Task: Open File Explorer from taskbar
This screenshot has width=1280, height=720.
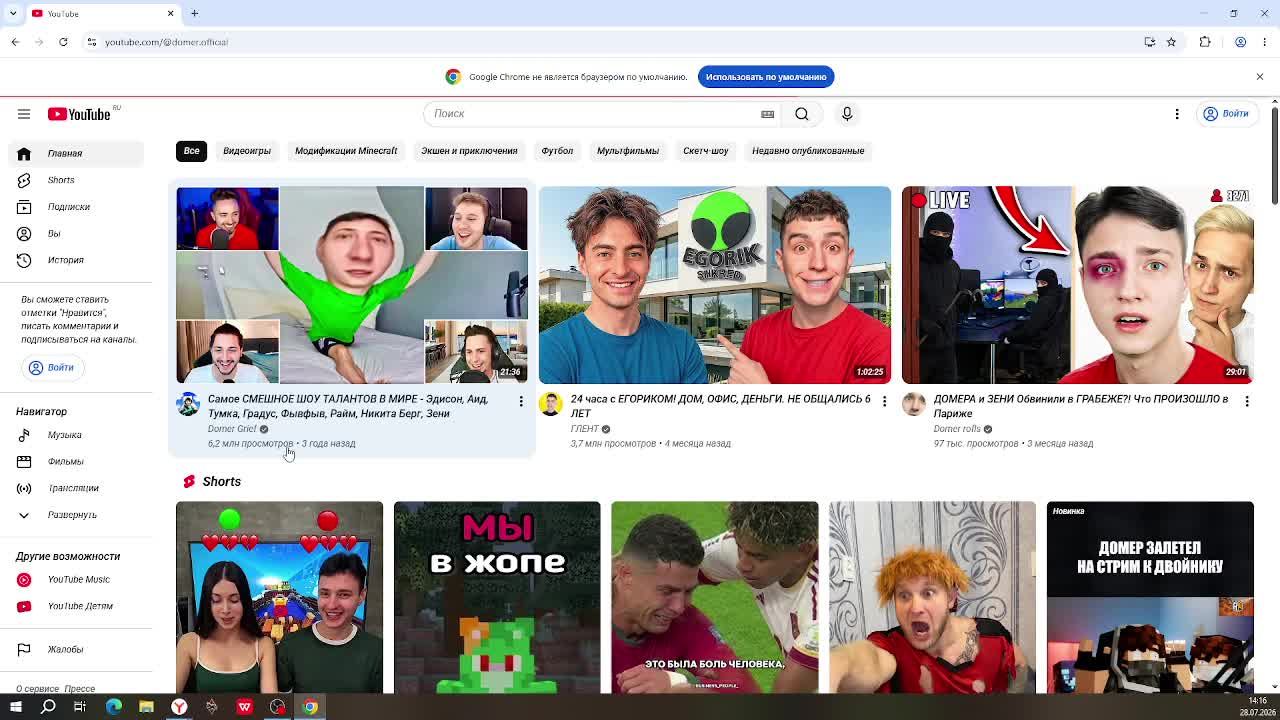Action: (146, 707)
